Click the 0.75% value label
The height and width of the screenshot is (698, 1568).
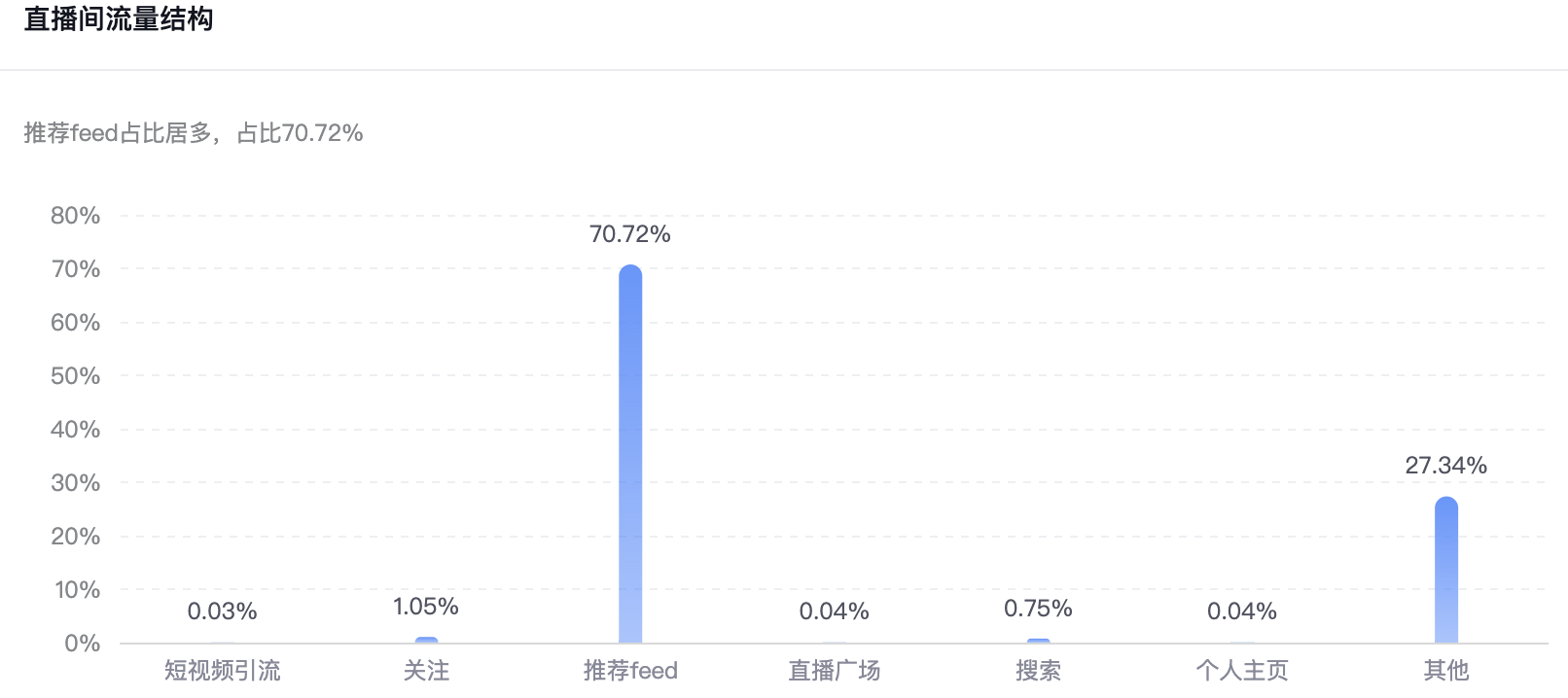pos(1038,609)
